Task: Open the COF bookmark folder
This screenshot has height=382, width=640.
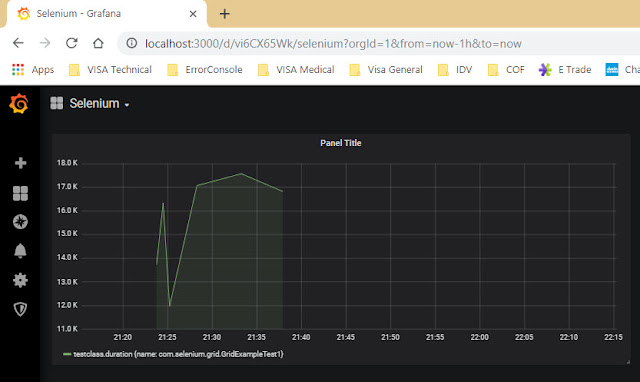Action: pyautogui.click(x=506, y=70)
